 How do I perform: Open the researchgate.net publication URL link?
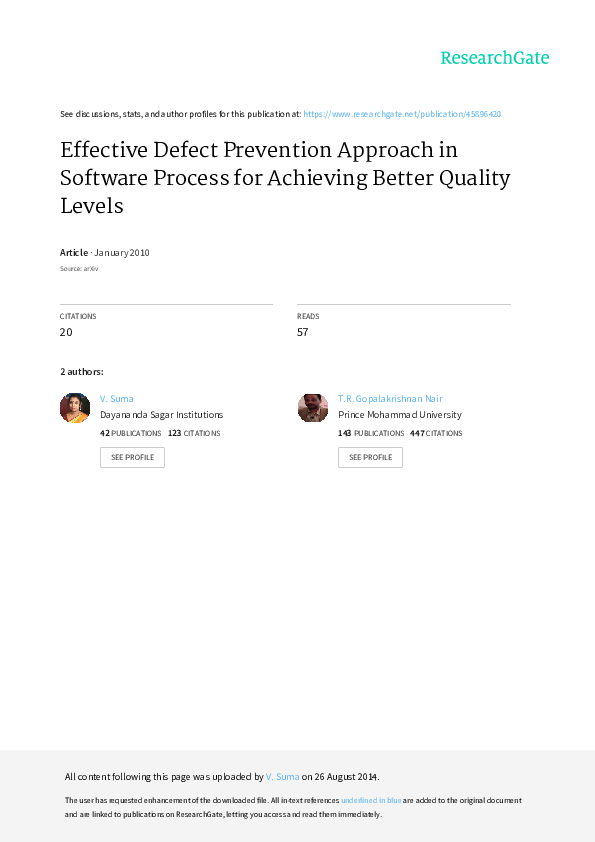coord(402,114)
